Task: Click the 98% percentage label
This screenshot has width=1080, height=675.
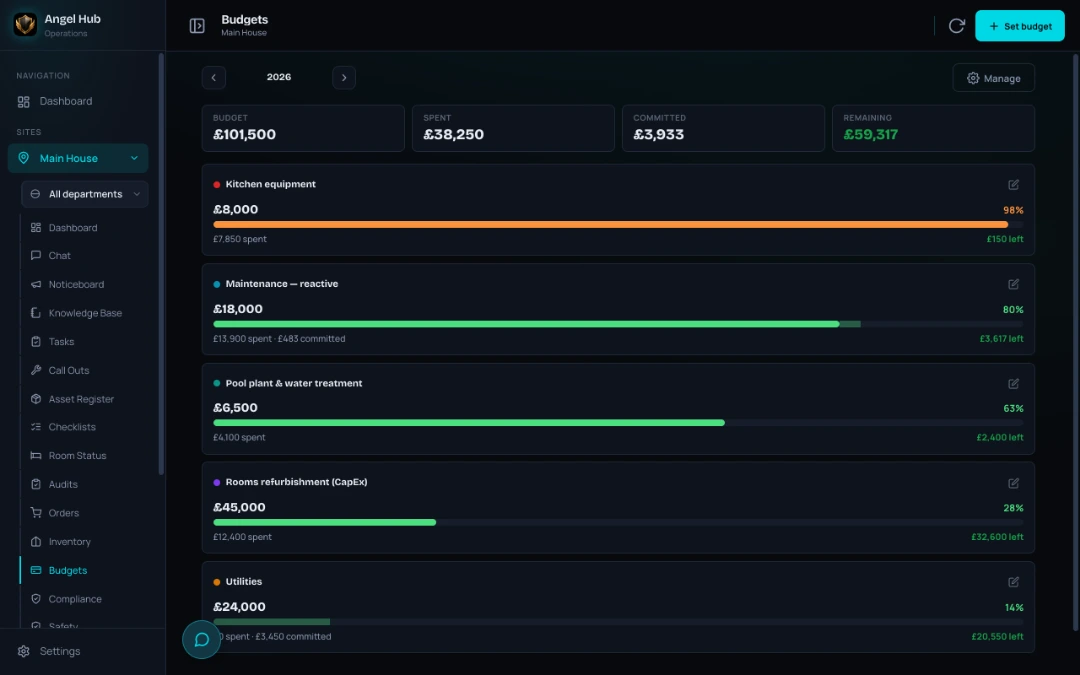Action: click(1013, 211)
